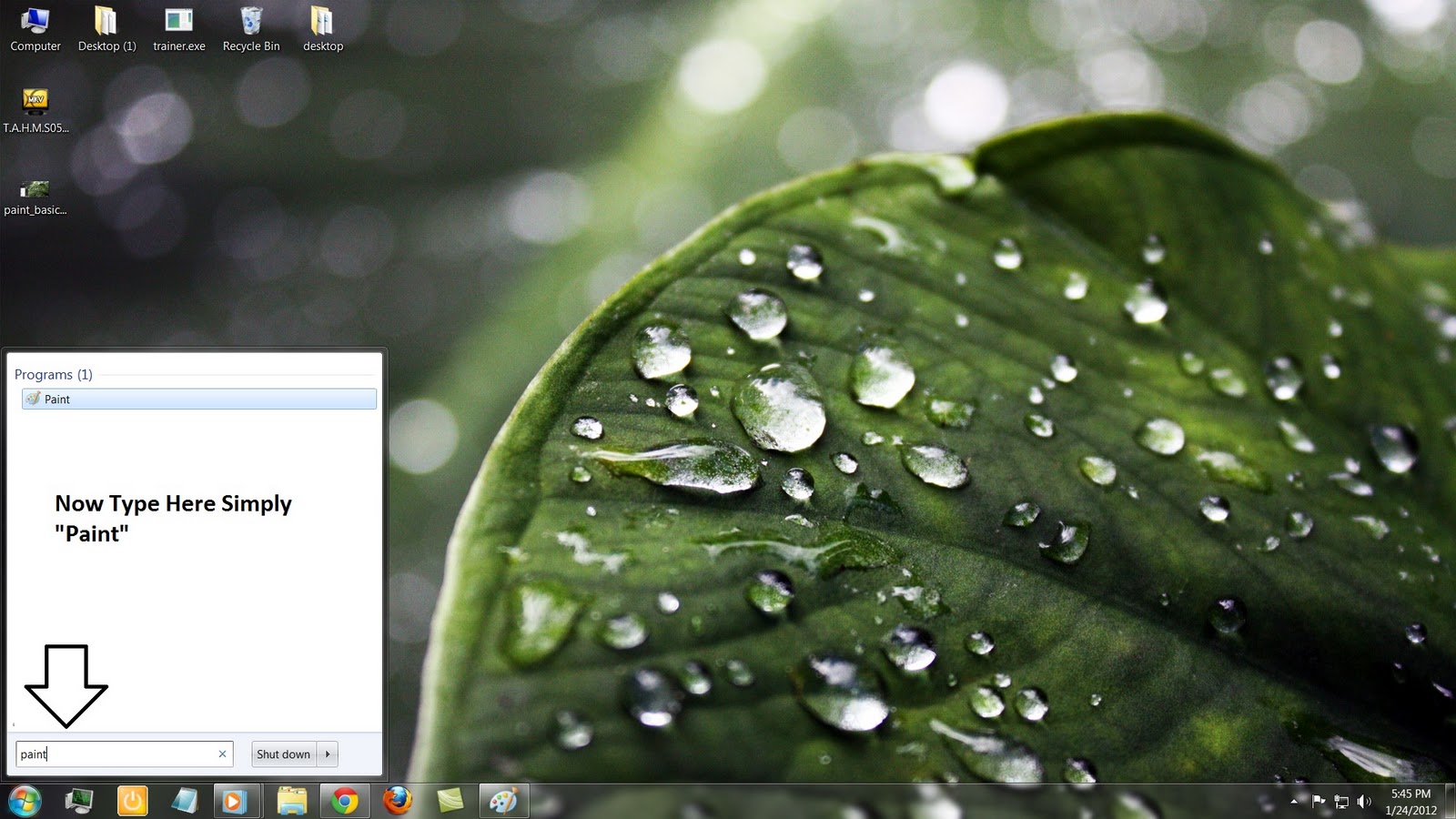Expand hidden tray icons with the chevron

click(x=1294, y=802)
